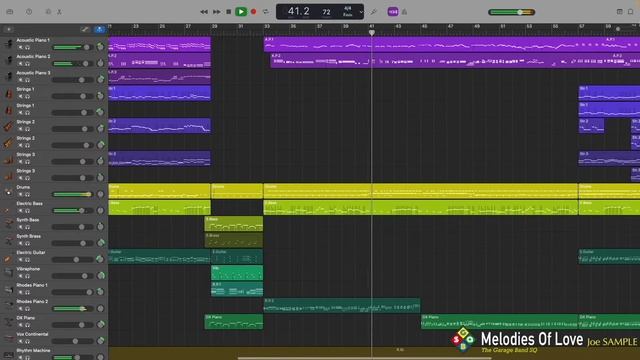Click the horizontal scrollbar at bottom
This screenshot has width=640, height=360.
coord(364,358)
